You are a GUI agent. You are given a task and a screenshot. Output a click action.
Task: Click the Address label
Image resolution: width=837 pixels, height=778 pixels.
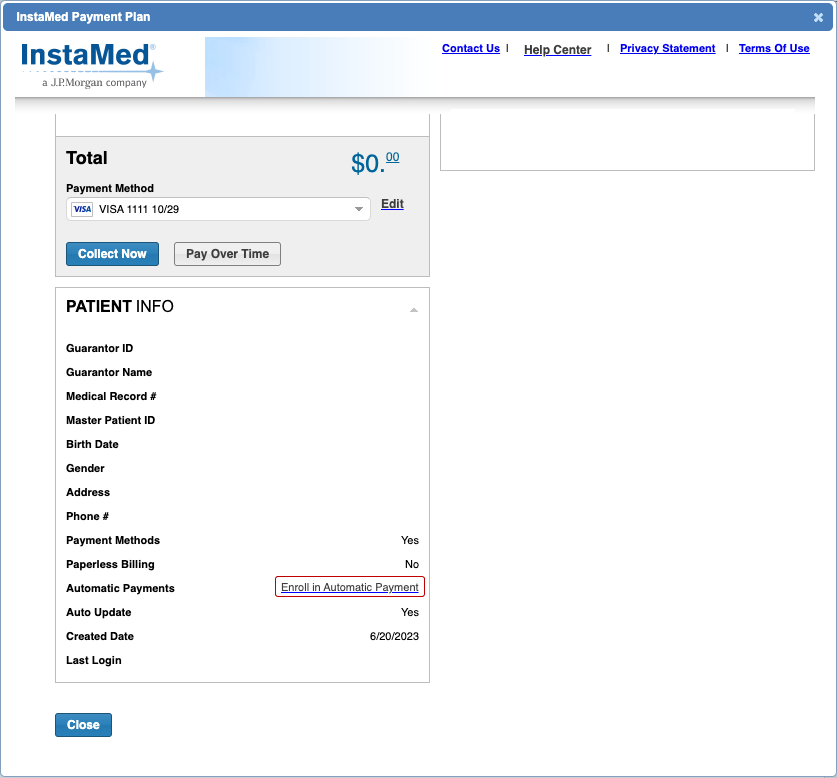click(88, 492)
